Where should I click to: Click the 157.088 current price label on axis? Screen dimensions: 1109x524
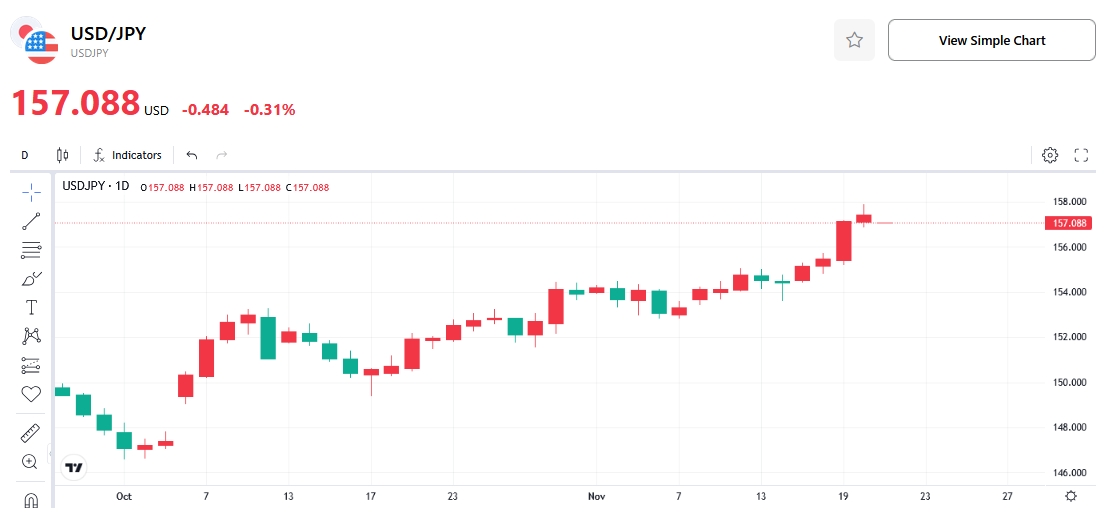click(1070, 223)
